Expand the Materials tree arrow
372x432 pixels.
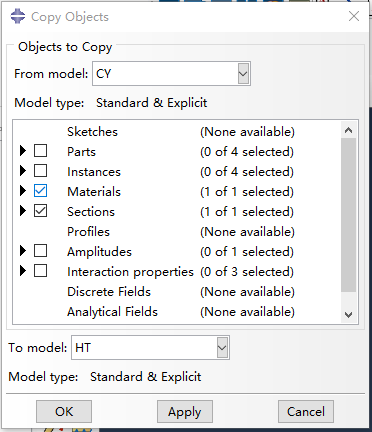pos(23,191)
